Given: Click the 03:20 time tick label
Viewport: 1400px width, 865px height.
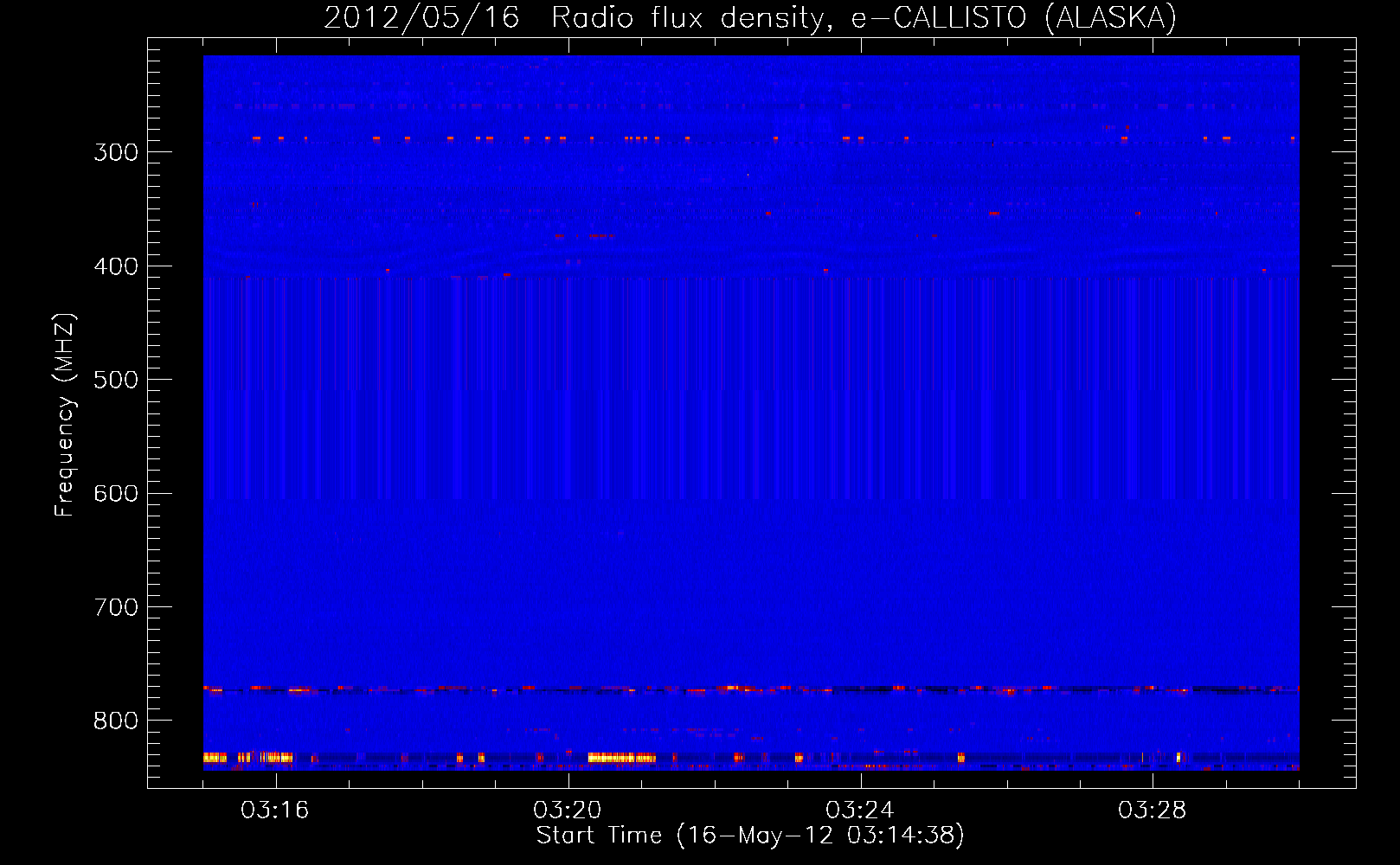Looking at the screenshot, I should coord(568,810).
